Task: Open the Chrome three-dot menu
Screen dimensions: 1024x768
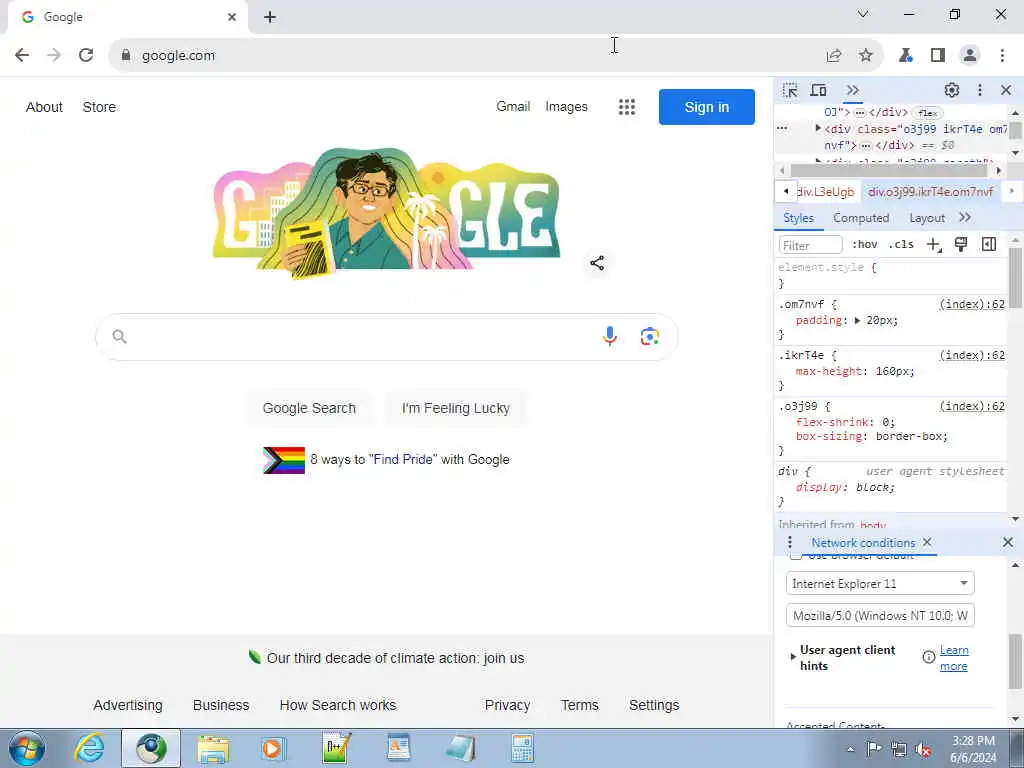Action: [x=1002, y=56]
